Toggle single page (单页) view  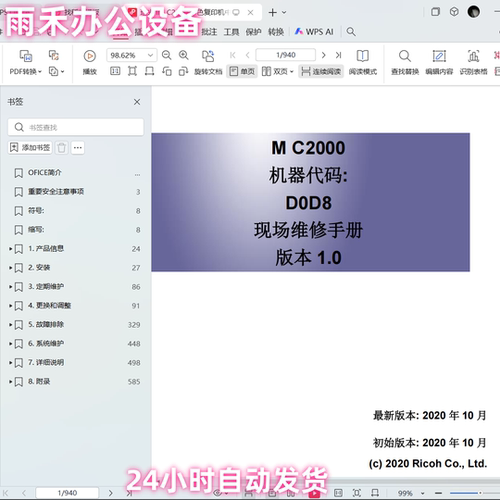[x=242, y=71]
